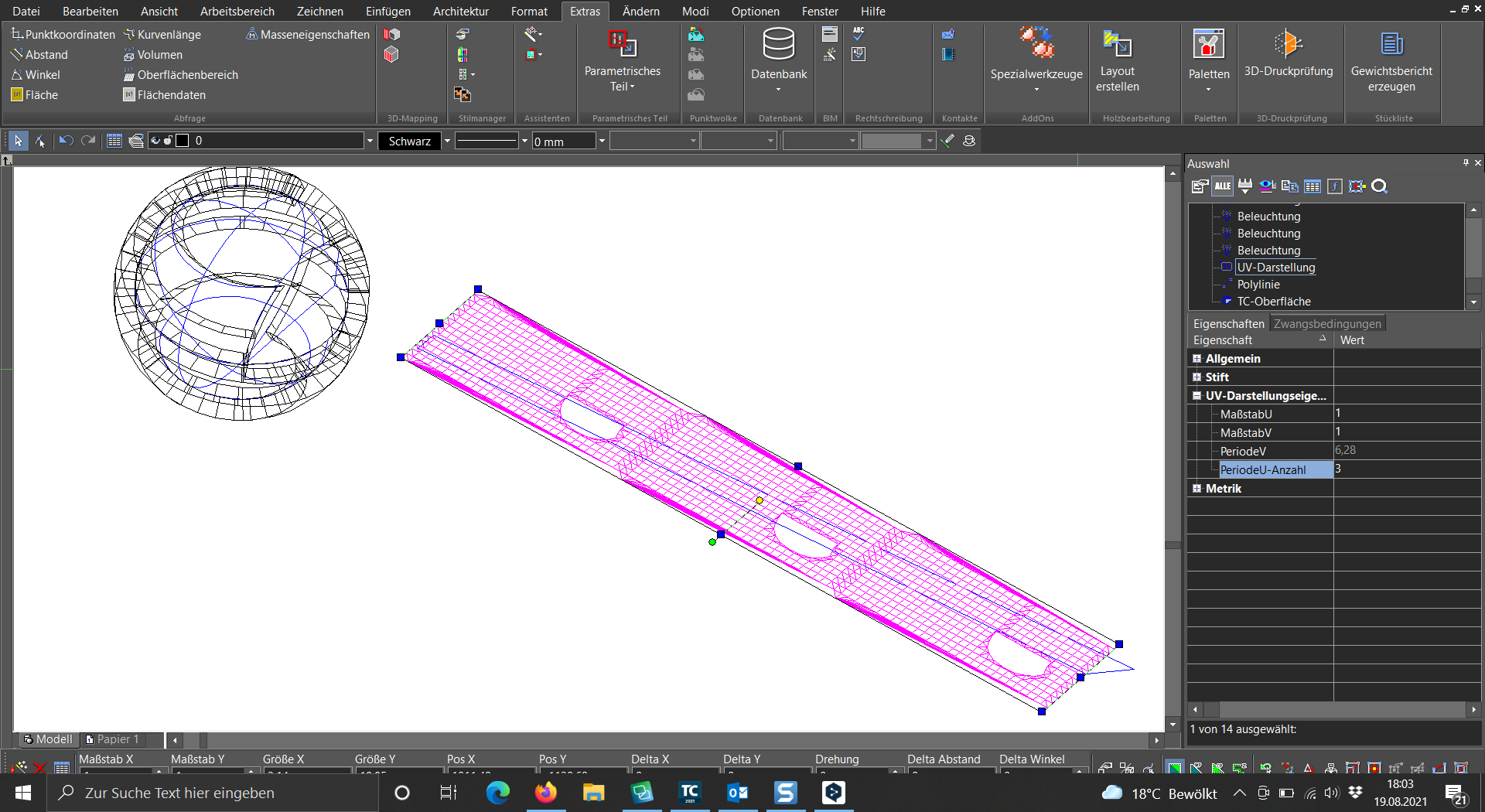Select the Abstand measurement tool
The image size is (1485, 812).
click(x=39, y=54)
